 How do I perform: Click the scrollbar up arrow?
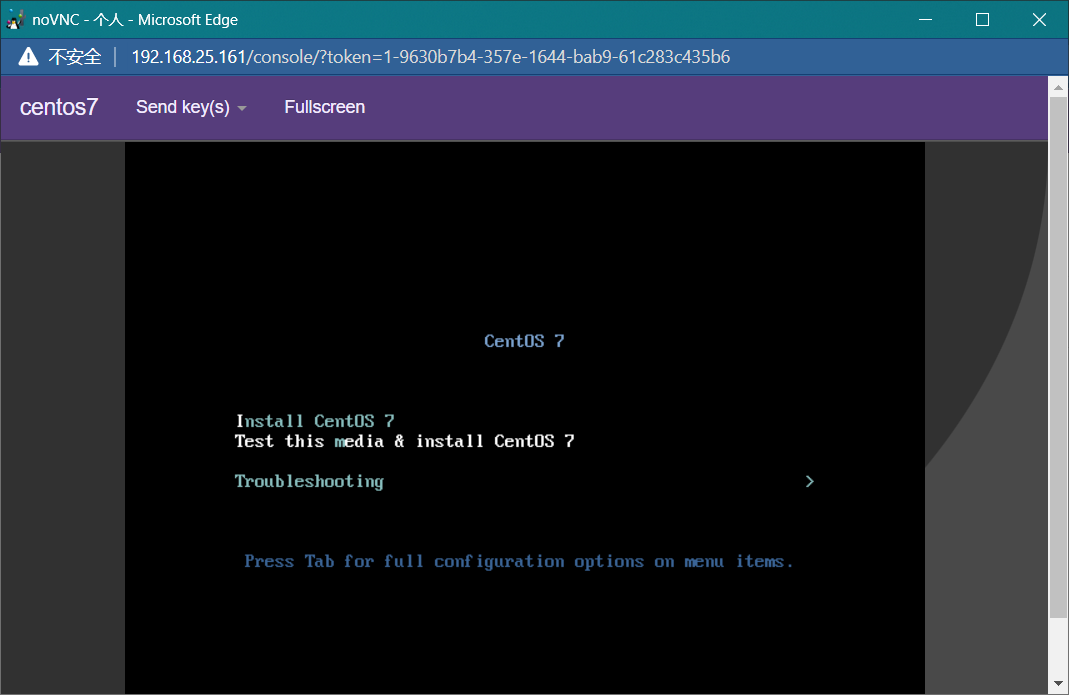click(1058, 87)
